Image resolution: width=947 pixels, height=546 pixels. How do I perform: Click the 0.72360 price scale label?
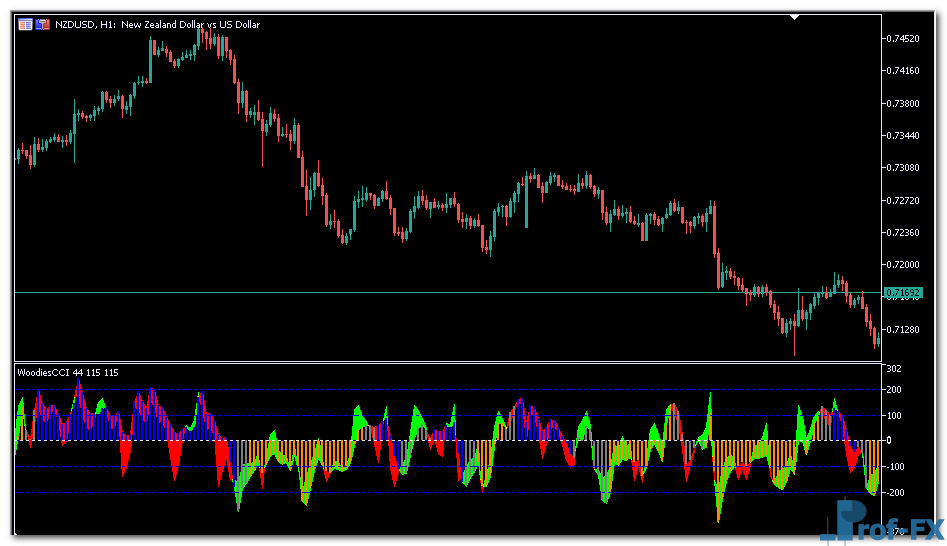pos(905,232)
